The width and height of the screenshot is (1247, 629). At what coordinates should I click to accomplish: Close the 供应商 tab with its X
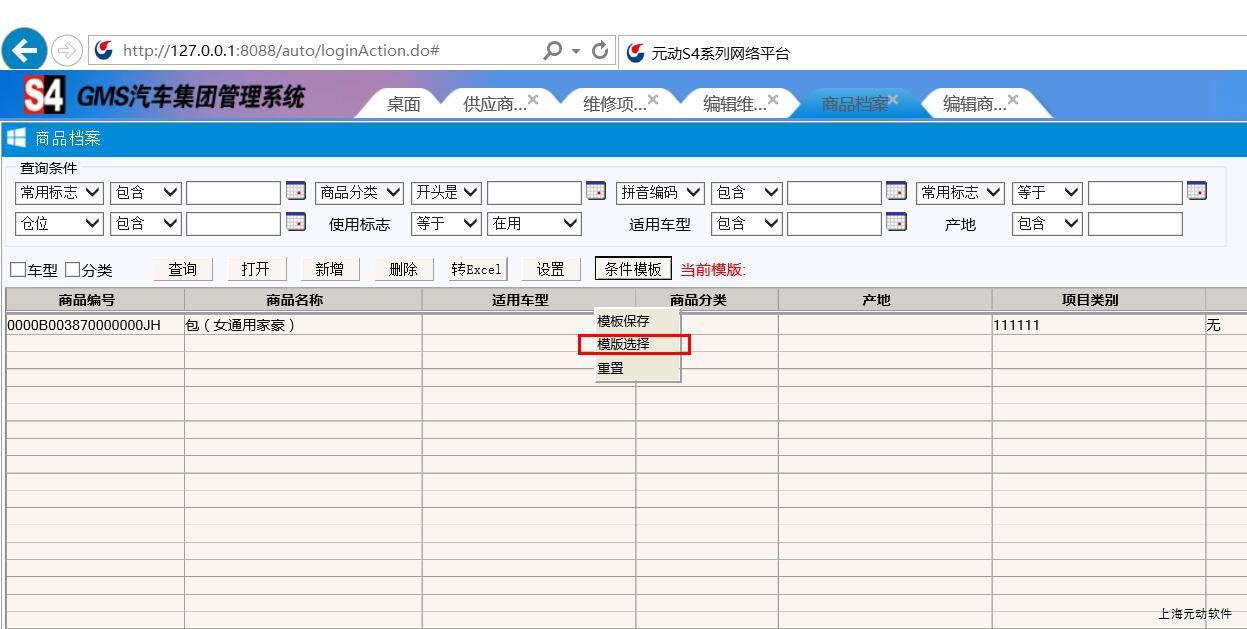533,99
